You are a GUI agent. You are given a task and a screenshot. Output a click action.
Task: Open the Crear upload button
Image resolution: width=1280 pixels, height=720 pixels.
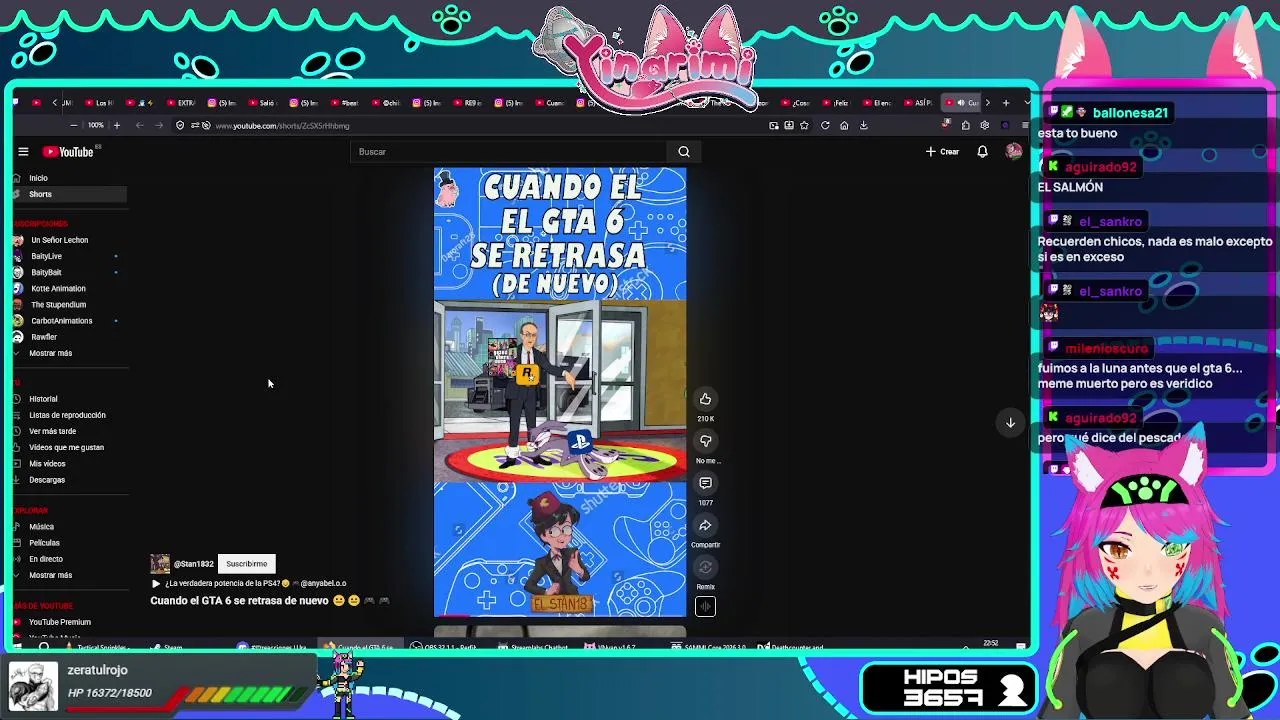click(x=942, y=152)
